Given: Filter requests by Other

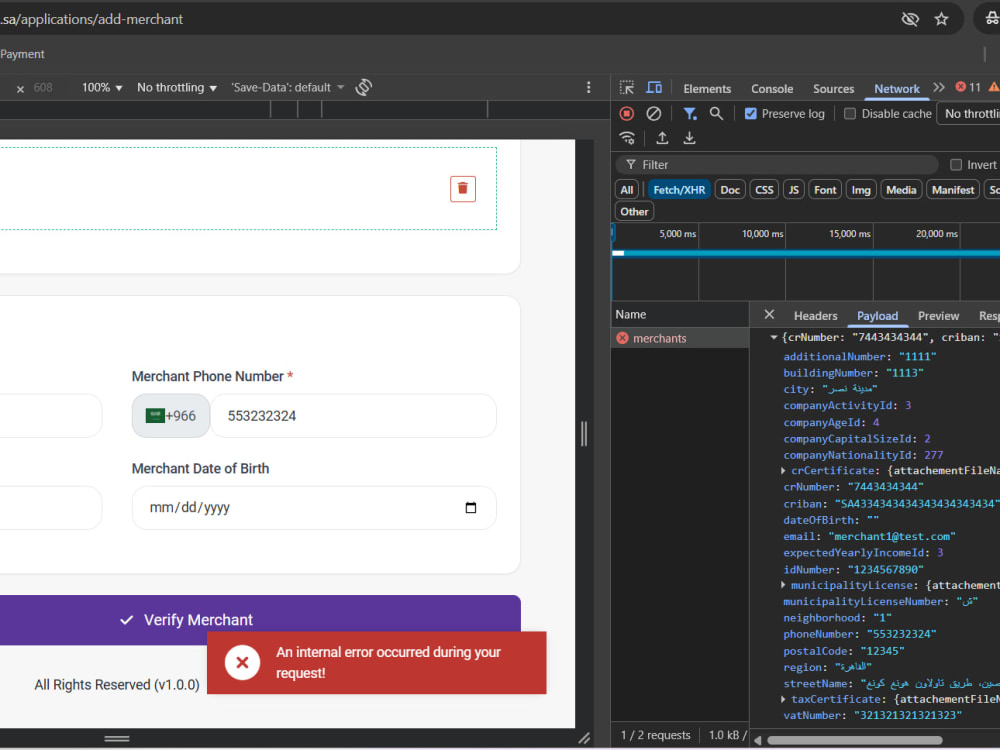Looking at the screenshot, I should (x=634, y=212).
